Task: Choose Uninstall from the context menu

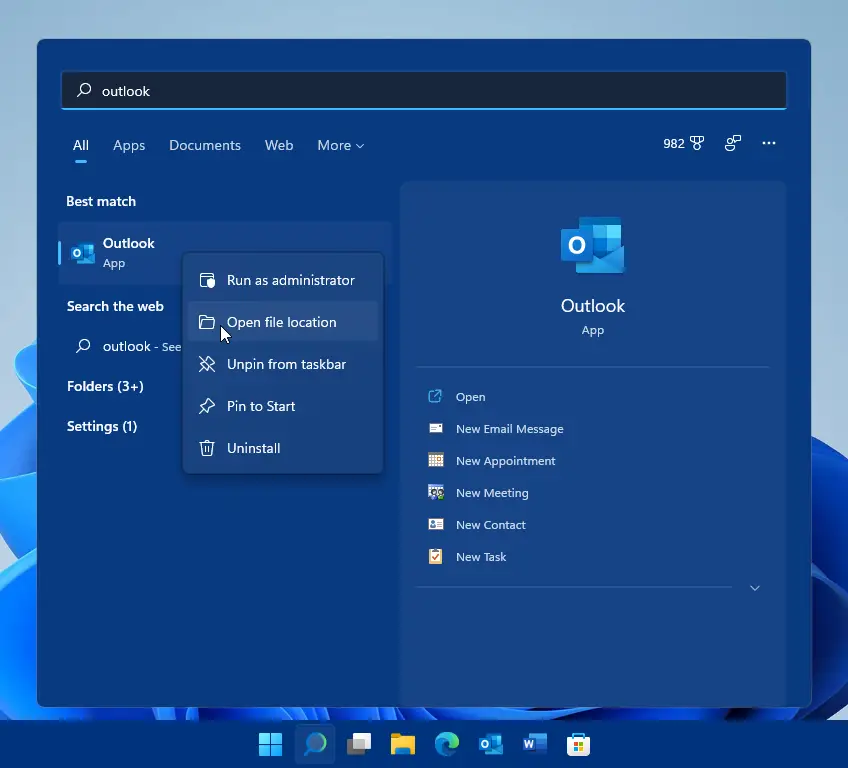Action: coord(283,448)
